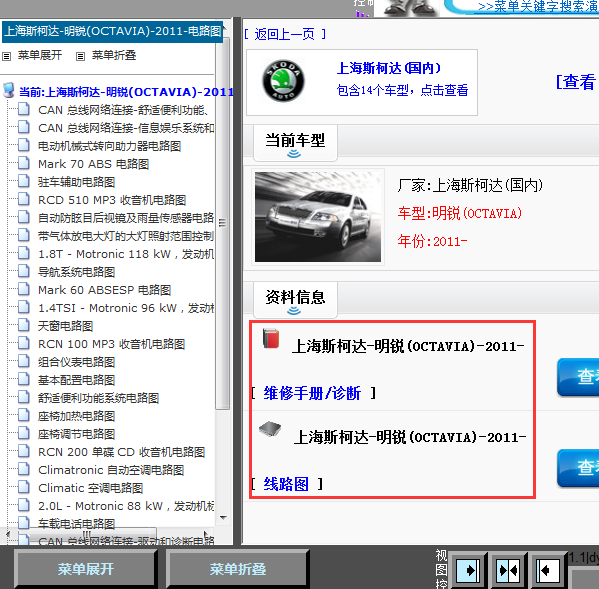Click the [查看 link at top right

tap(577, 82)
